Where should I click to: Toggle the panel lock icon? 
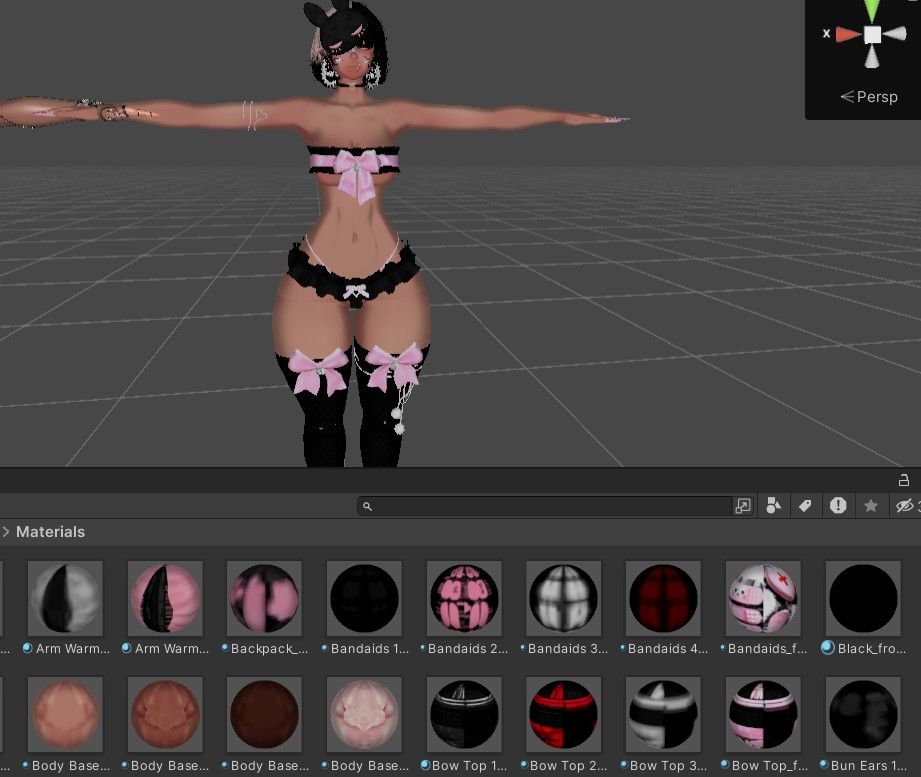(904, 480)
